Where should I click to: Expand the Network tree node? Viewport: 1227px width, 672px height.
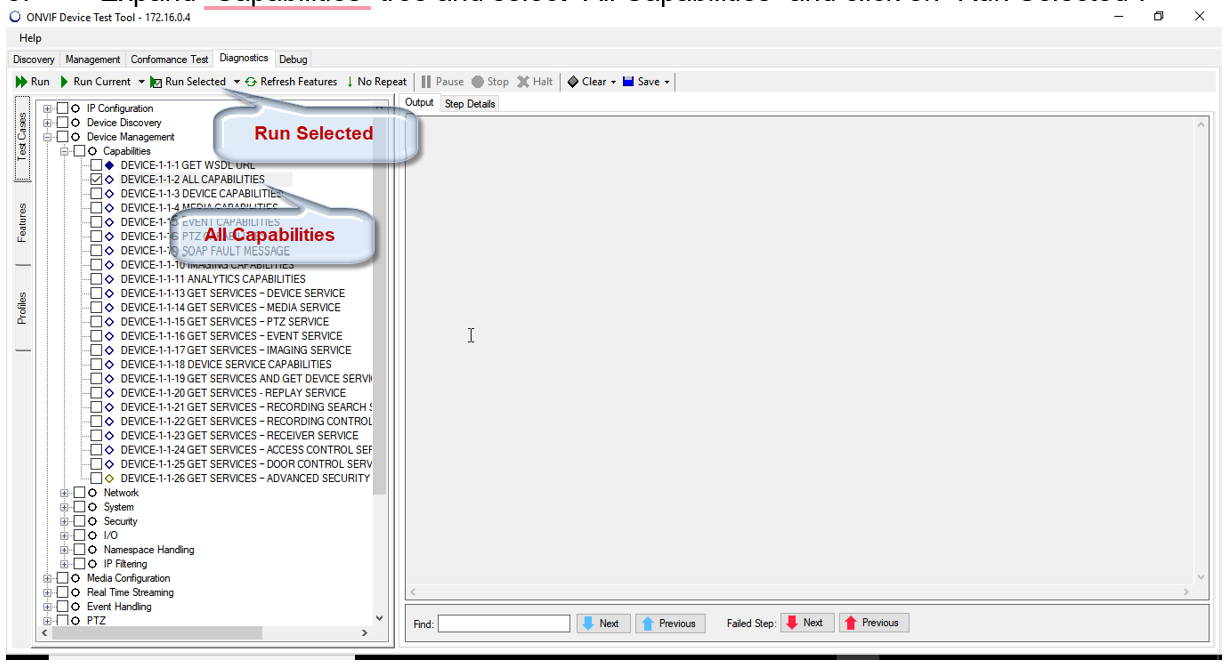point(65,493)
